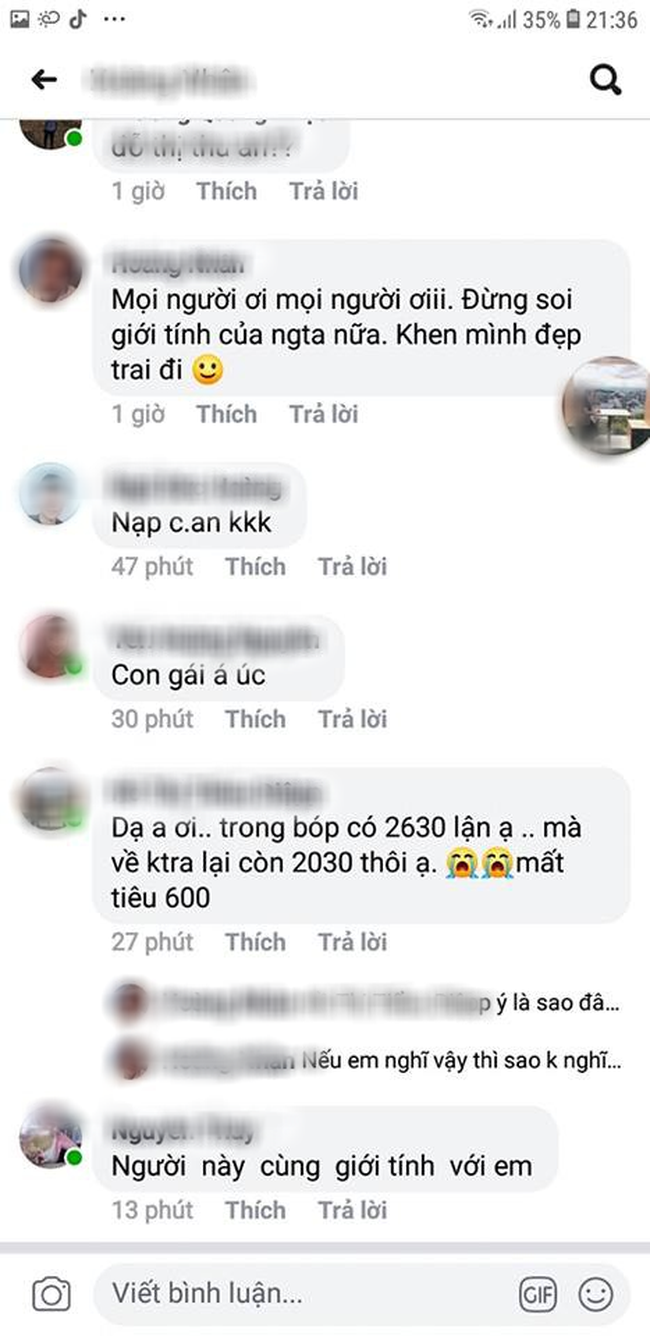This screenshot has width=650, height=1336.
Task: Like the 'Khen mình đẹp trai đi' comment
Action: click(x=226, y=414)
